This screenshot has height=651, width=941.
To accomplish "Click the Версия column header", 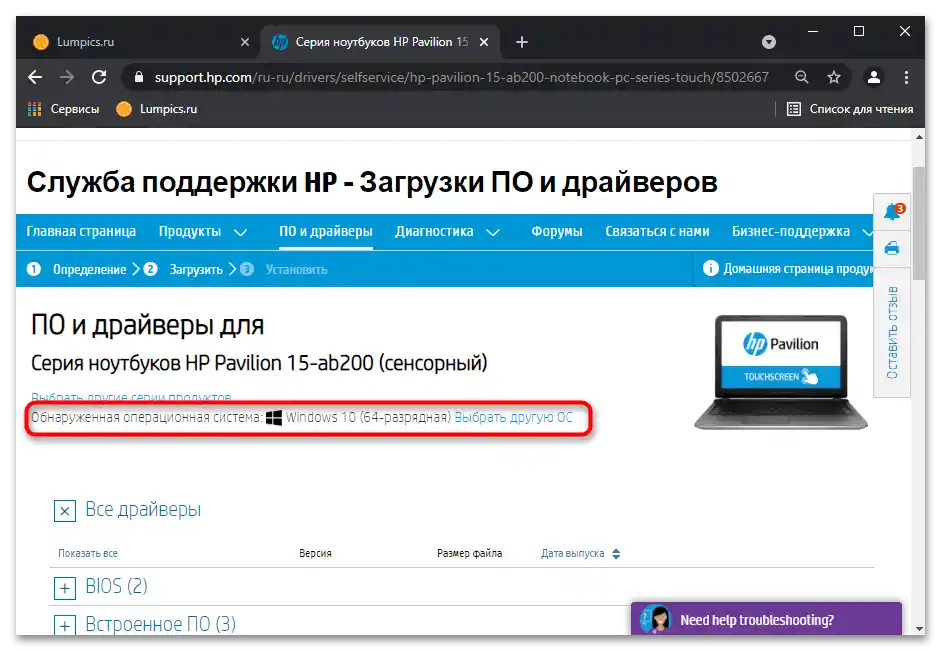I will [315, 553].
